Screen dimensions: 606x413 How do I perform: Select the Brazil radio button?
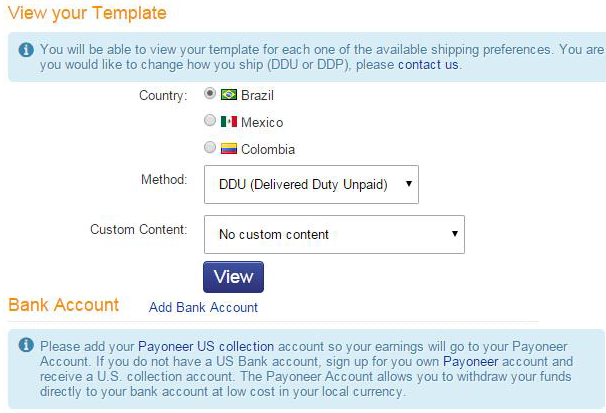pyautogui.click(x=210, y=93)
